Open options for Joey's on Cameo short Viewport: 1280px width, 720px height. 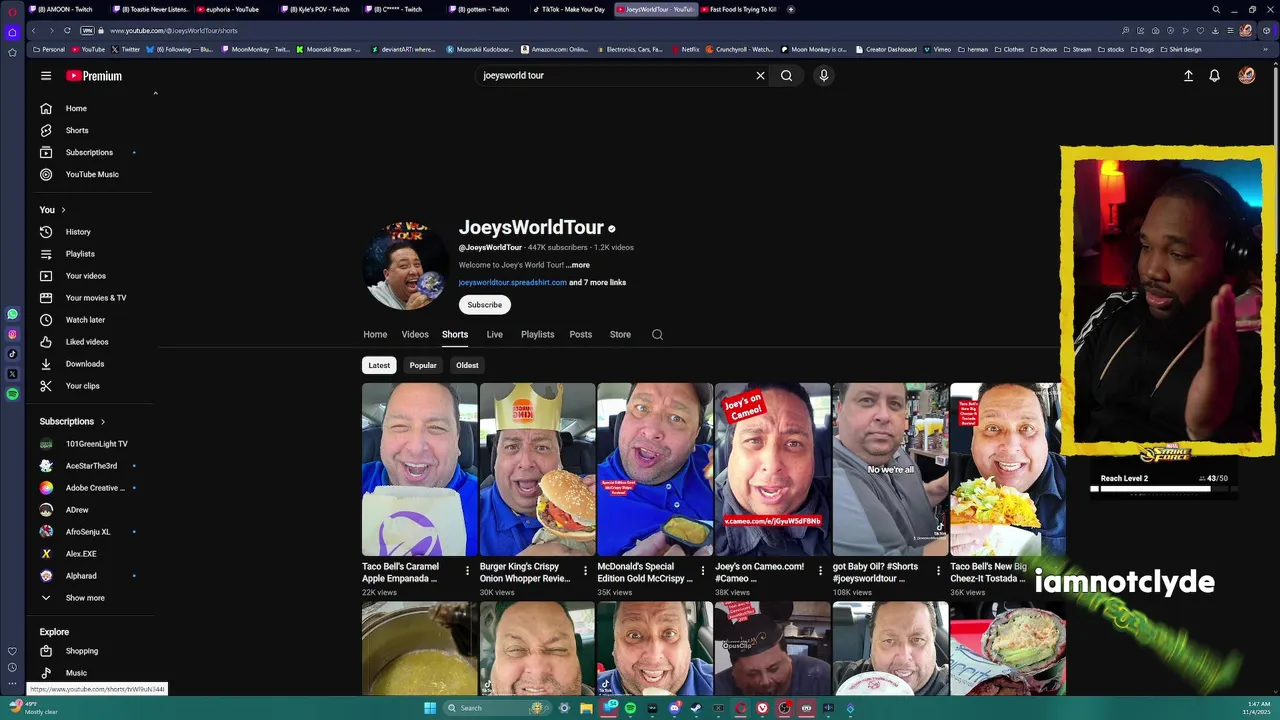[x=820, y=571]
